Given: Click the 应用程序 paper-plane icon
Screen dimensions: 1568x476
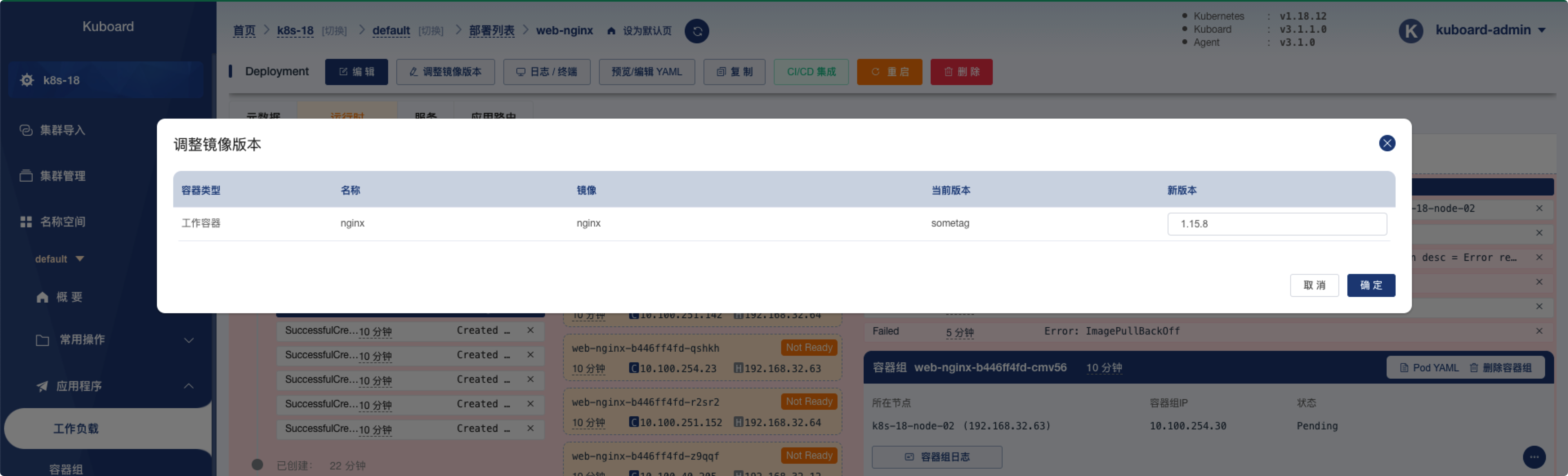Looking at the screenshot, I should tap(42, 386).
